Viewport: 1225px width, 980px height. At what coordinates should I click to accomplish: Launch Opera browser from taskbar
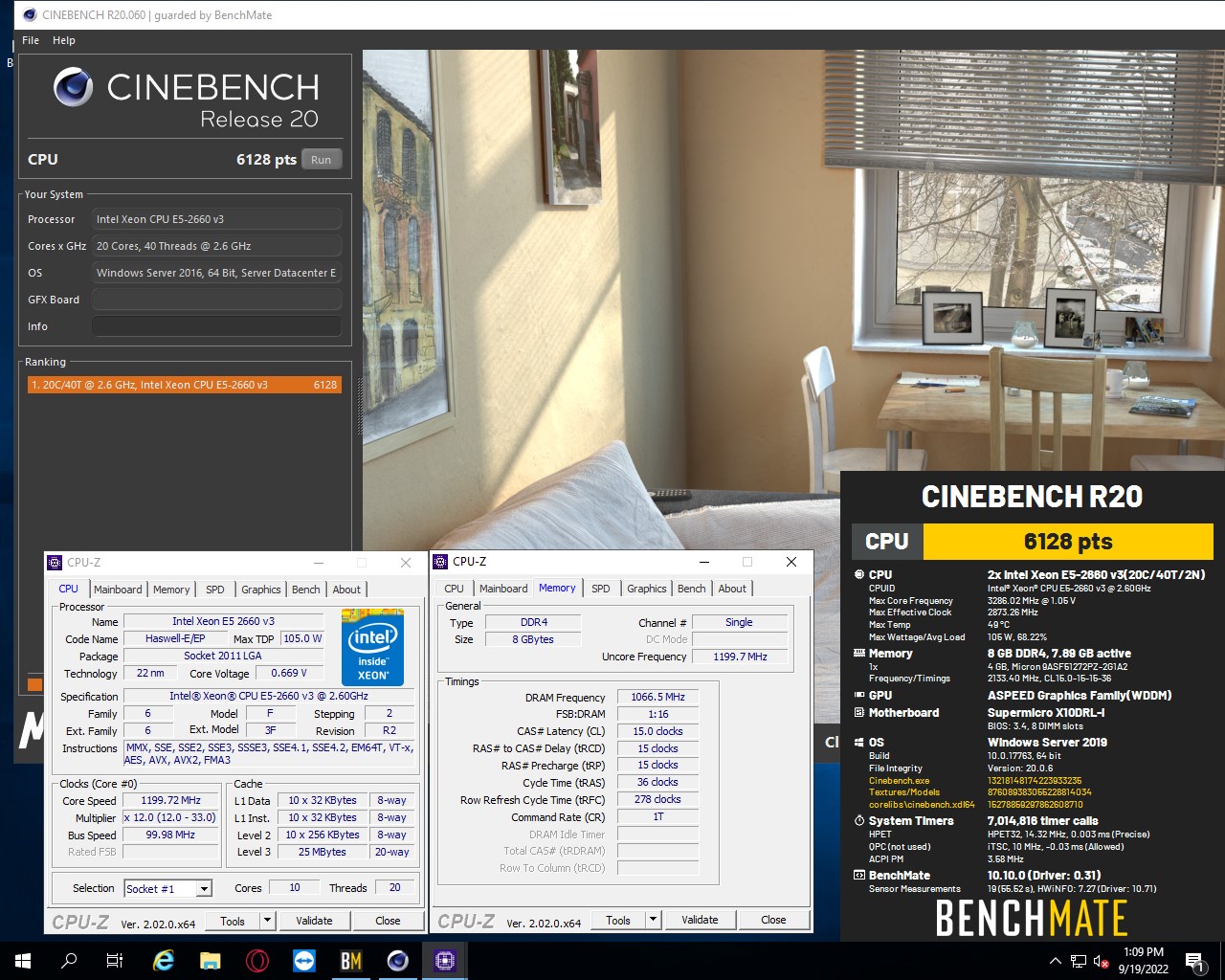click(256, 961)
